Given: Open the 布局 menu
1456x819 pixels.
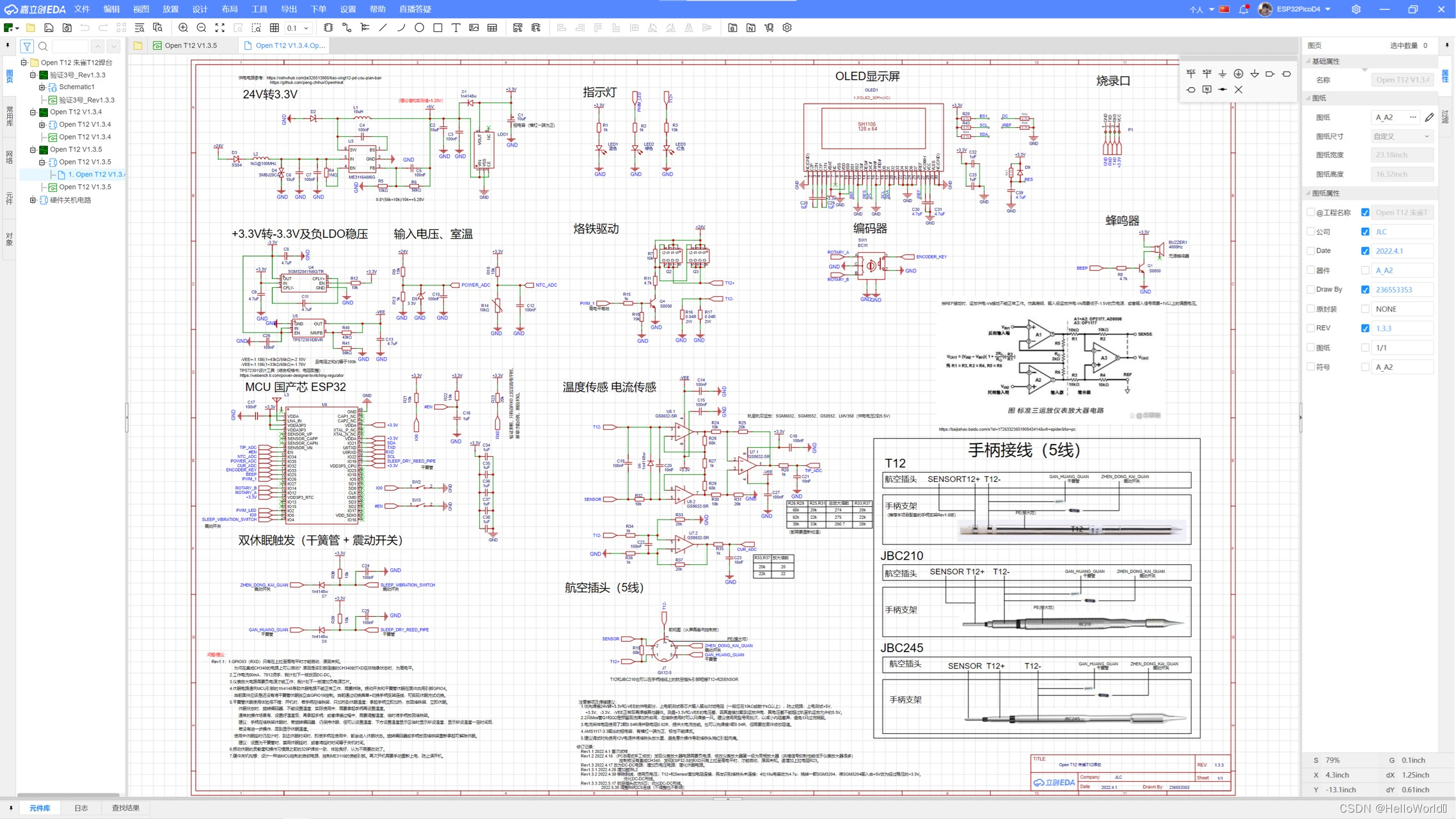Looking at the screenshot, I should tap(230, 9).
